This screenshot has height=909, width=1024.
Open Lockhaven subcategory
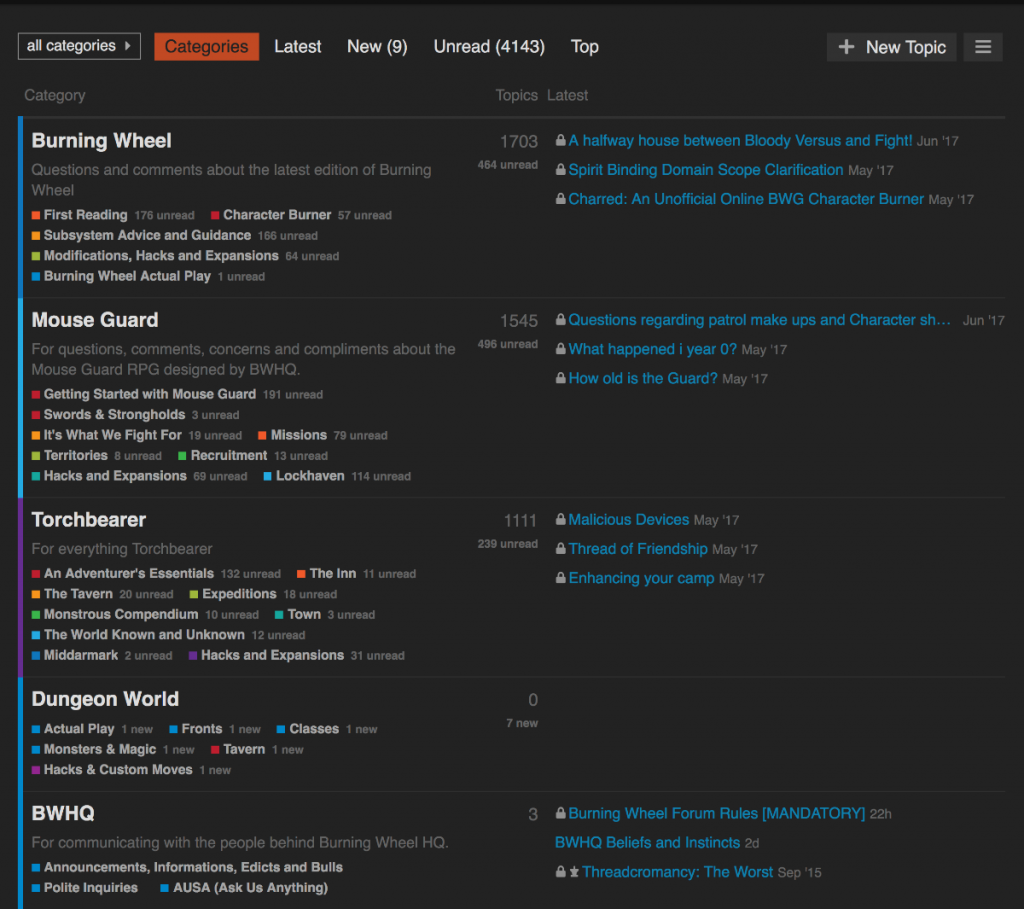click(310, 476)
